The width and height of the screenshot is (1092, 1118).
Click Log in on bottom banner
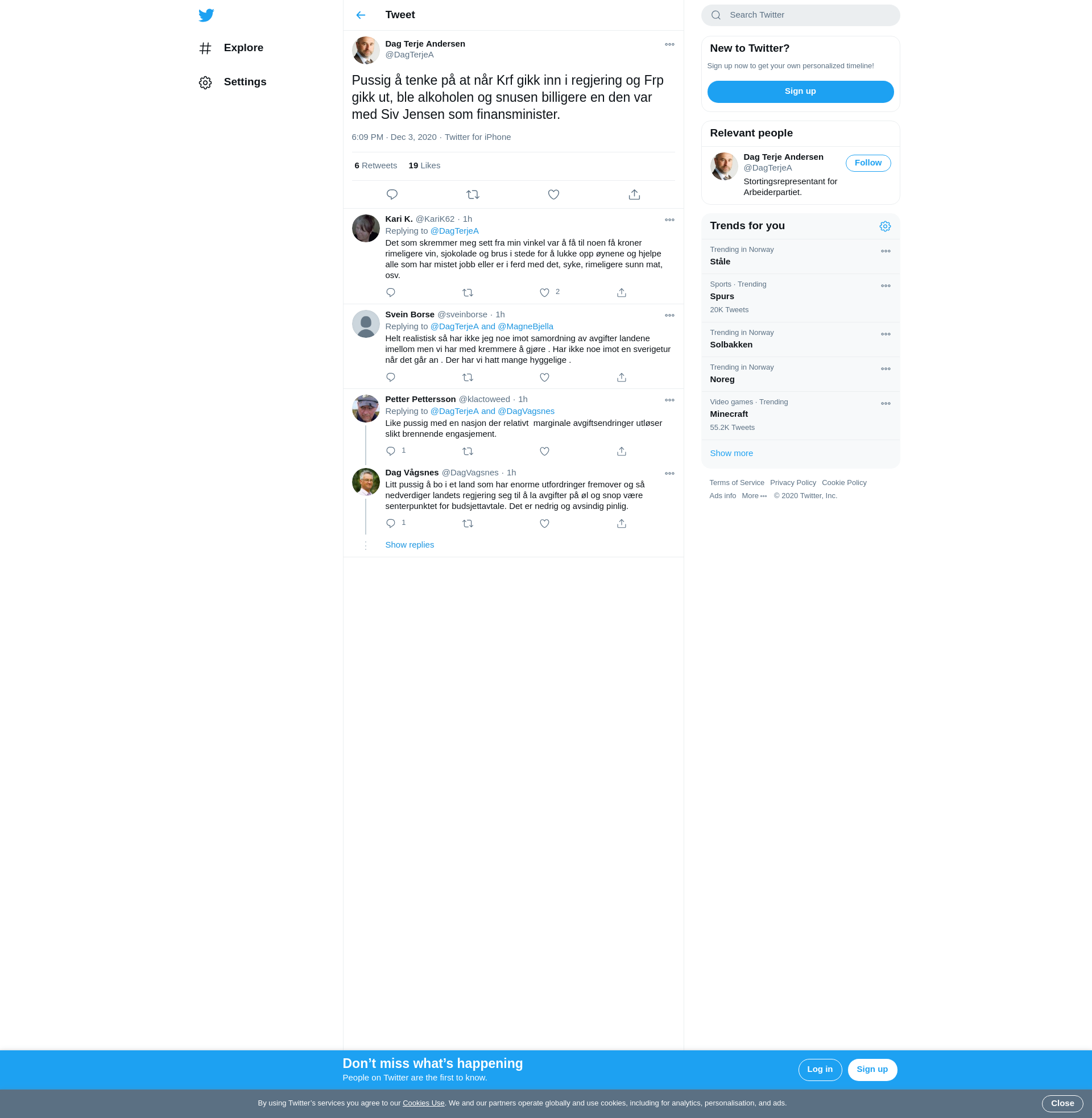pyautogui.click(x=820, y=1070)
